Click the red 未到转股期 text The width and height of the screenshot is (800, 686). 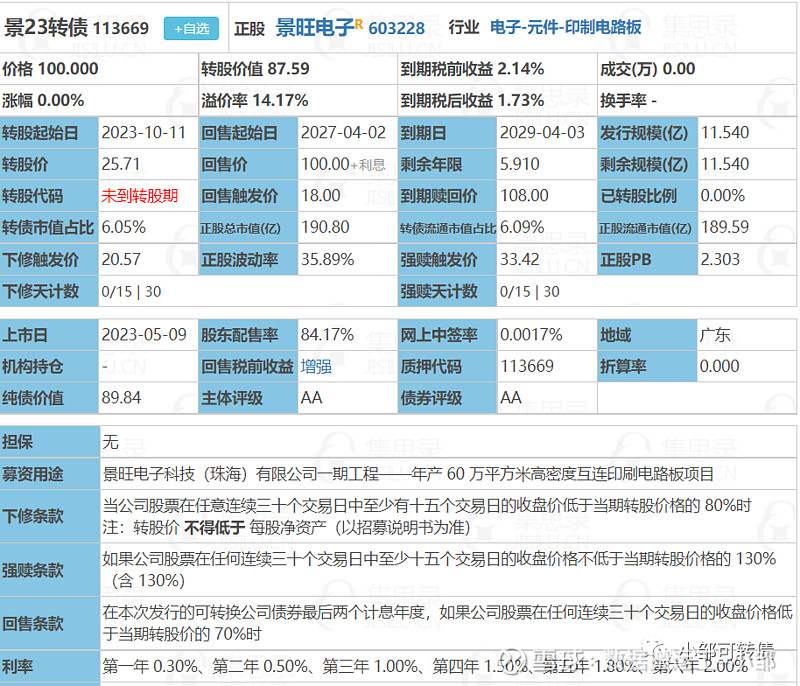(140, 196)
